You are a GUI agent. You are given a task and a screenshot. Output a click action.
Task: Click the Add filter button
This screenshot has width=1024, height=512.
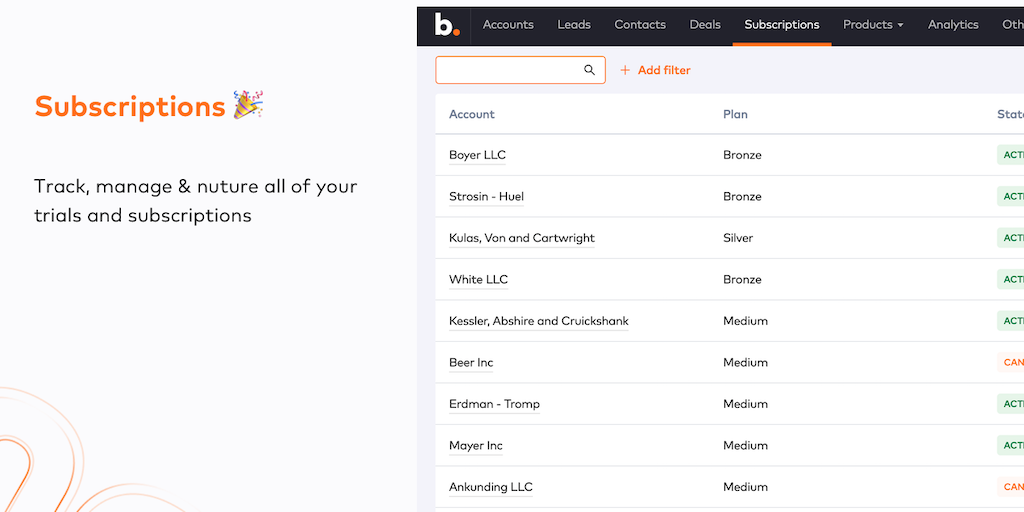(x=656, y=70)
